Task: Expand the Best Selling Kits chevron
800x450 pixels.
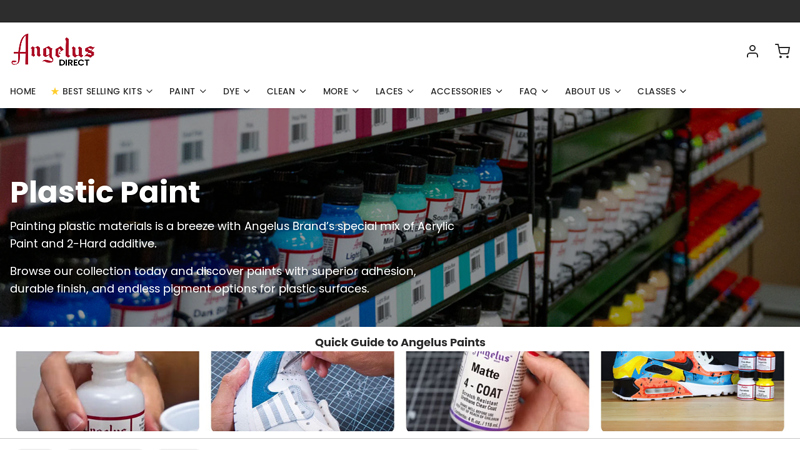Action: tap(149, 91)
